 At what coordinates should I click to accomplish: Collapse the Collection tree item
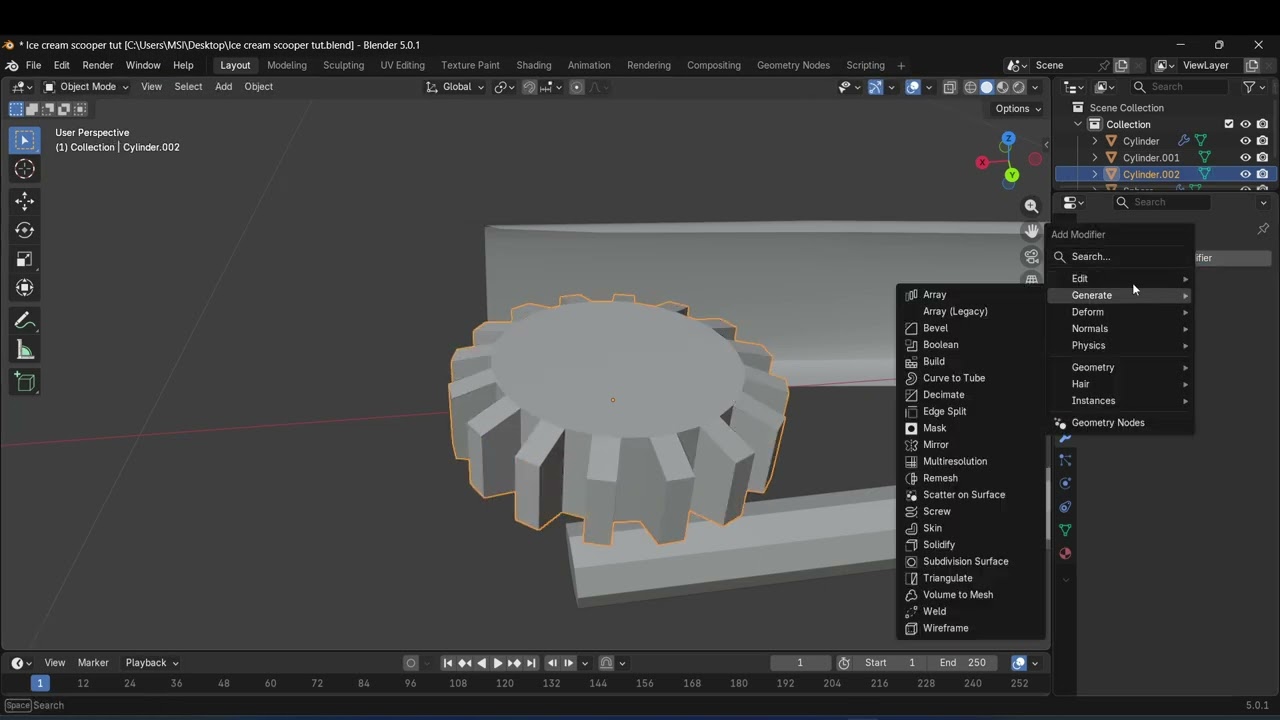pyautogui.click(x=1078, y=124)
